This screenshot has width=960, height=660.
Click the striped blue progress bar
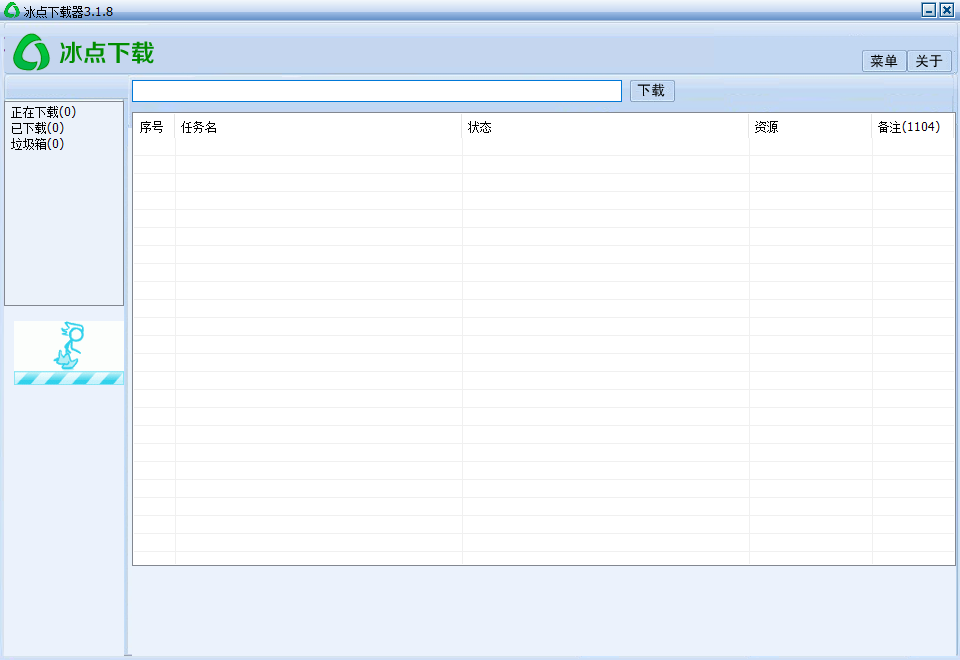69,378
